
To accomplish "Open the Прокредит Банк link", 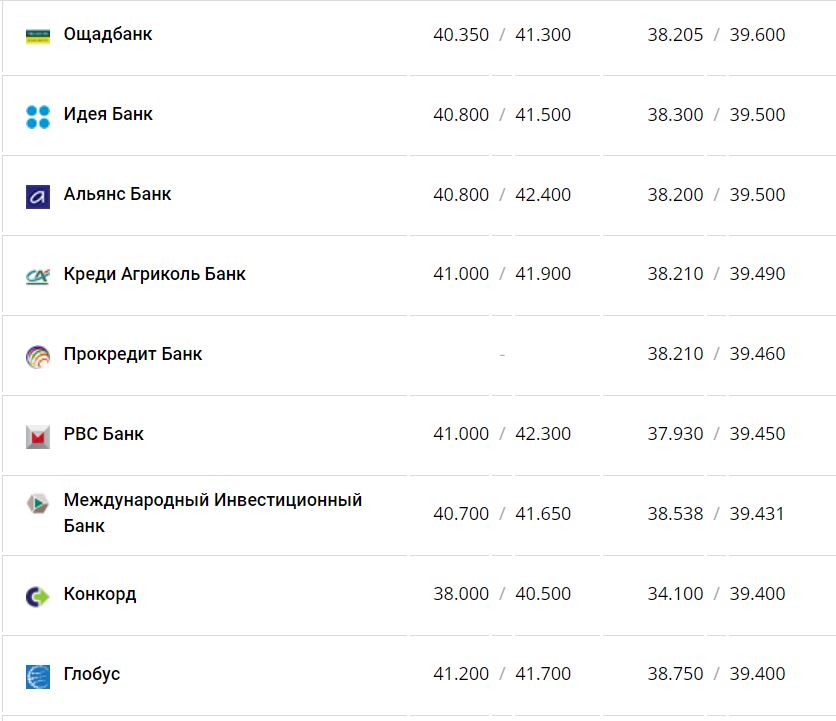I will point(132,354).
